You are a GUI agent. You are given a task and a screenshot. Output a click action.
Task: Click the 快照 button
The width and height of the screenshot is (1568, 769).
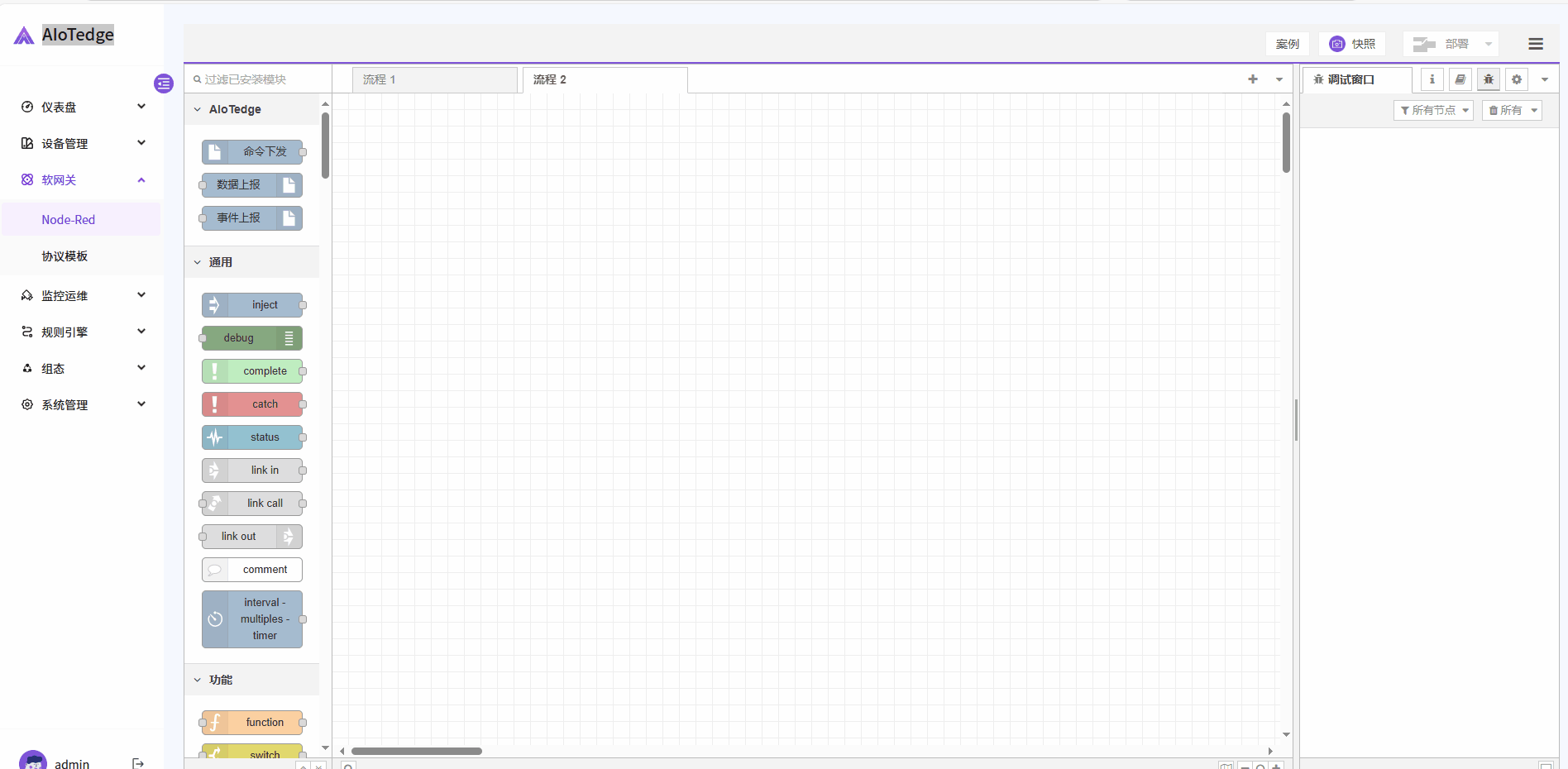tap(1352, 44)
